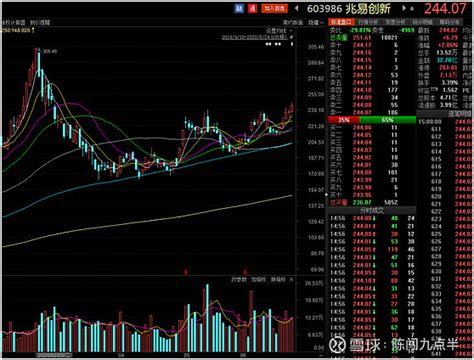
Task: Open the 筹码分布 tab
Action: pos(449,22)
